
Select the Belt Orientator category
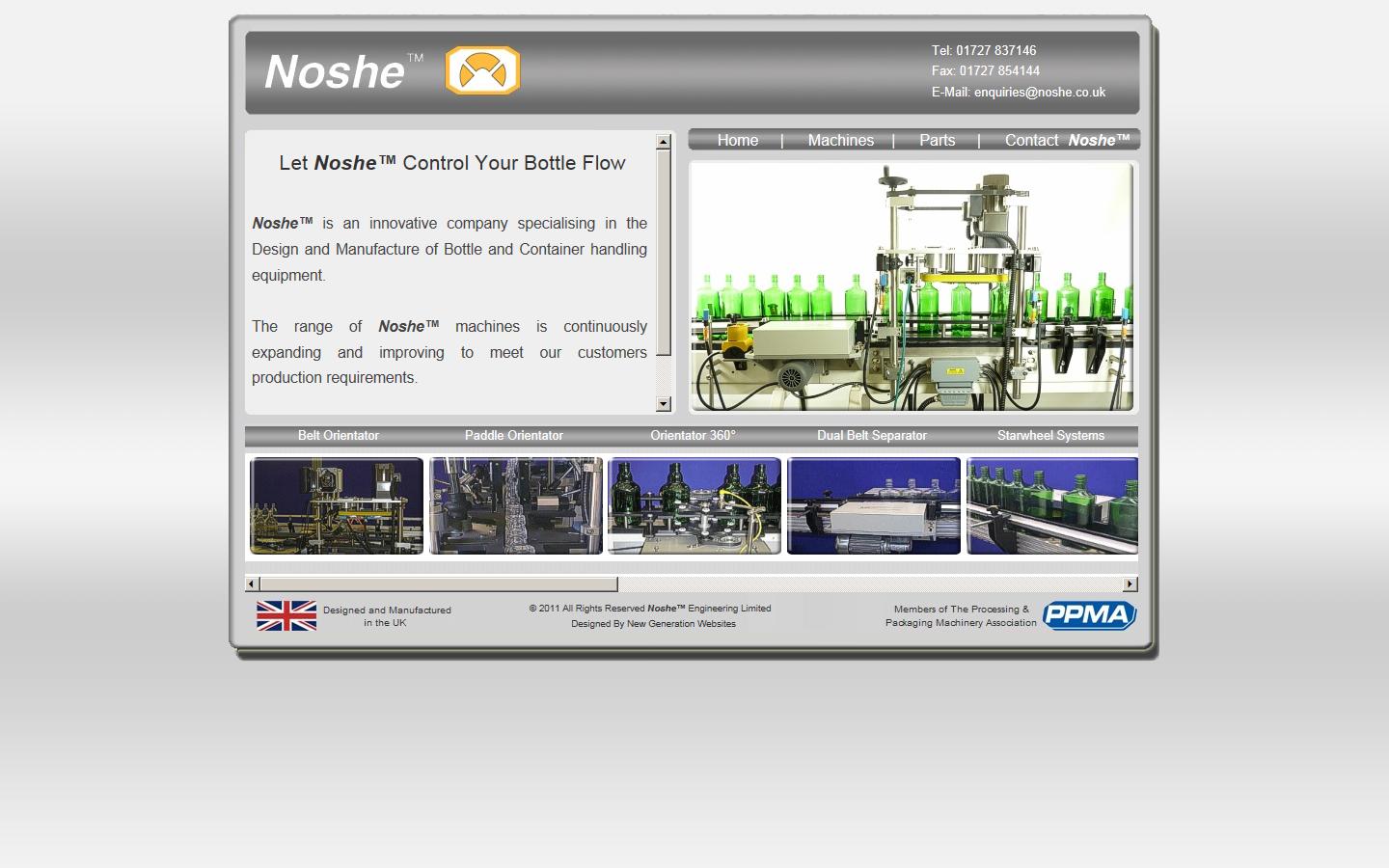pyautogui.click(x=339, y=436)
